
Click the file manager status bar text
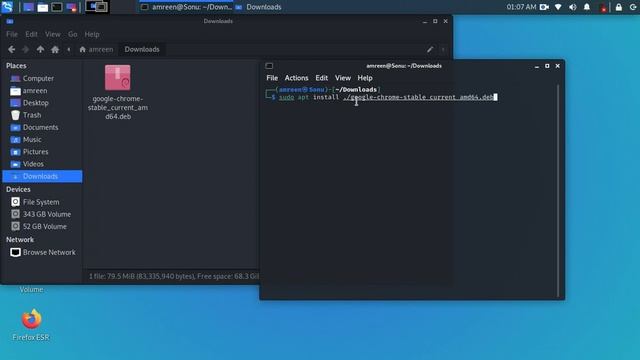pyautogui.click(x=173, y=276)
